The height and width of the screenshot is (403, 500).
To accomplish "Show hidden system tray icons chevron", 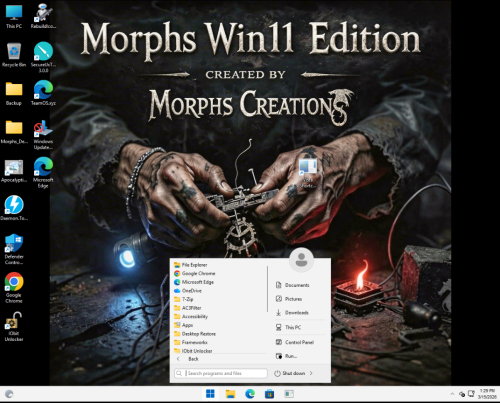I will click(452, 394).
